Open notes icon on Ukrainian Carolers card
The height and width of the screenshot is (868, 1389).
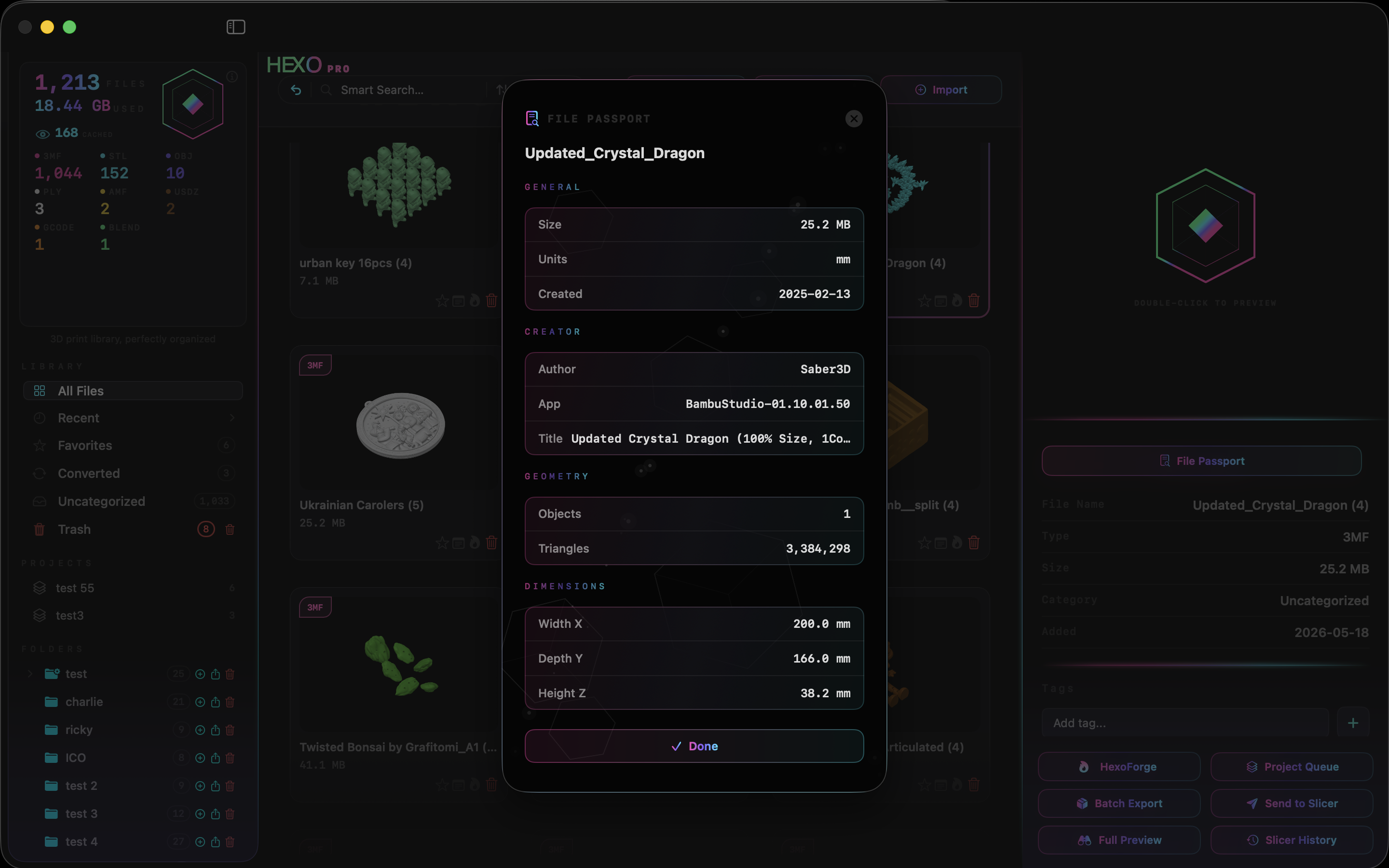pos(458,542)
